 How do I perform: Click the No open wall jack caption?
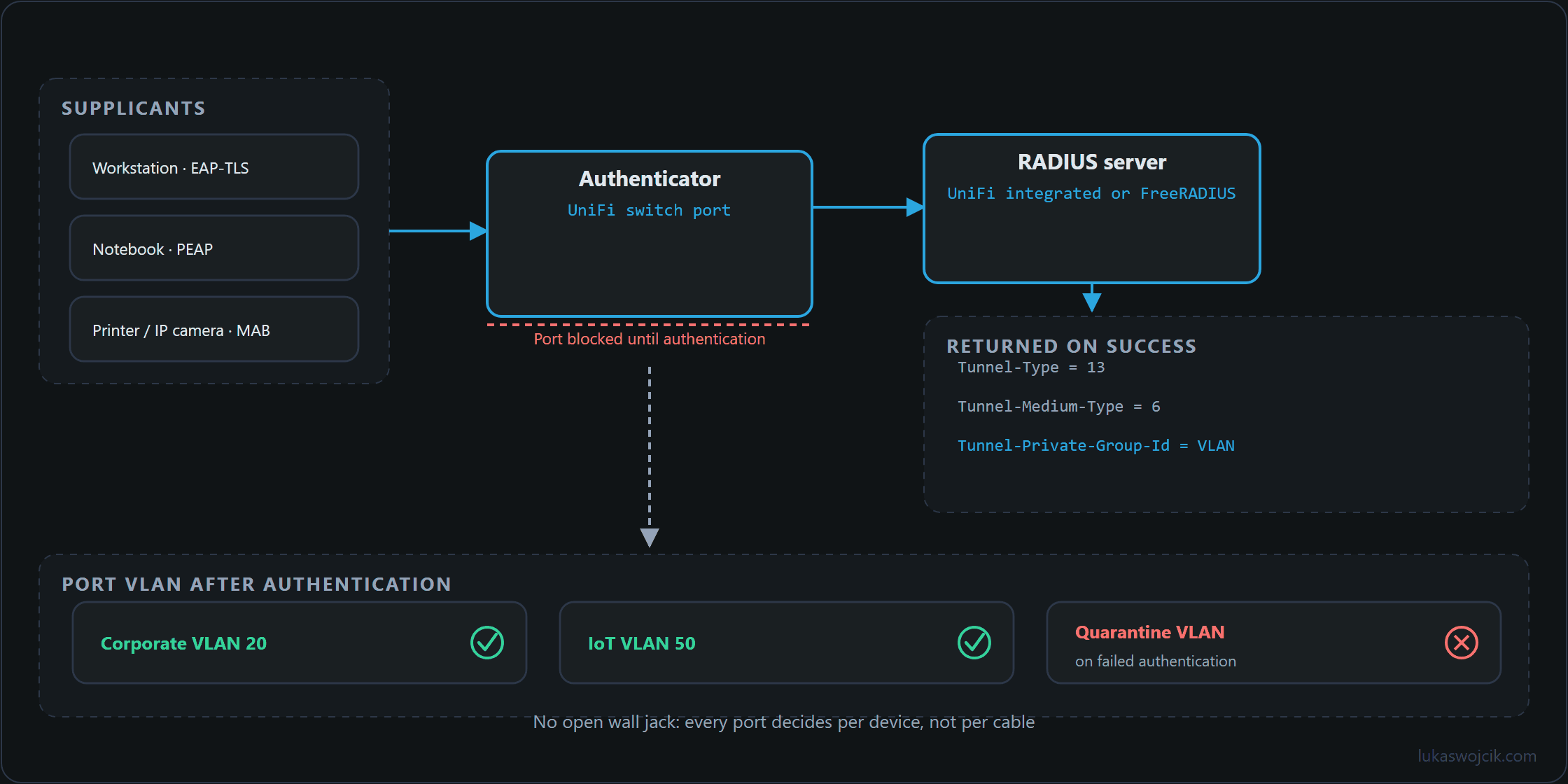tap(784, 722)
